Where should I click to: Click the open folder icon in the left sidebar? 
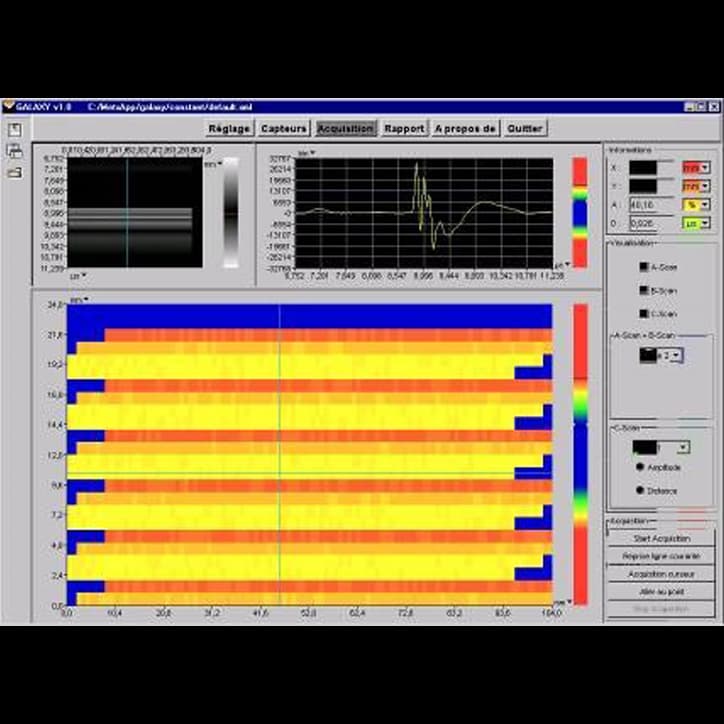tap(14, 173)
